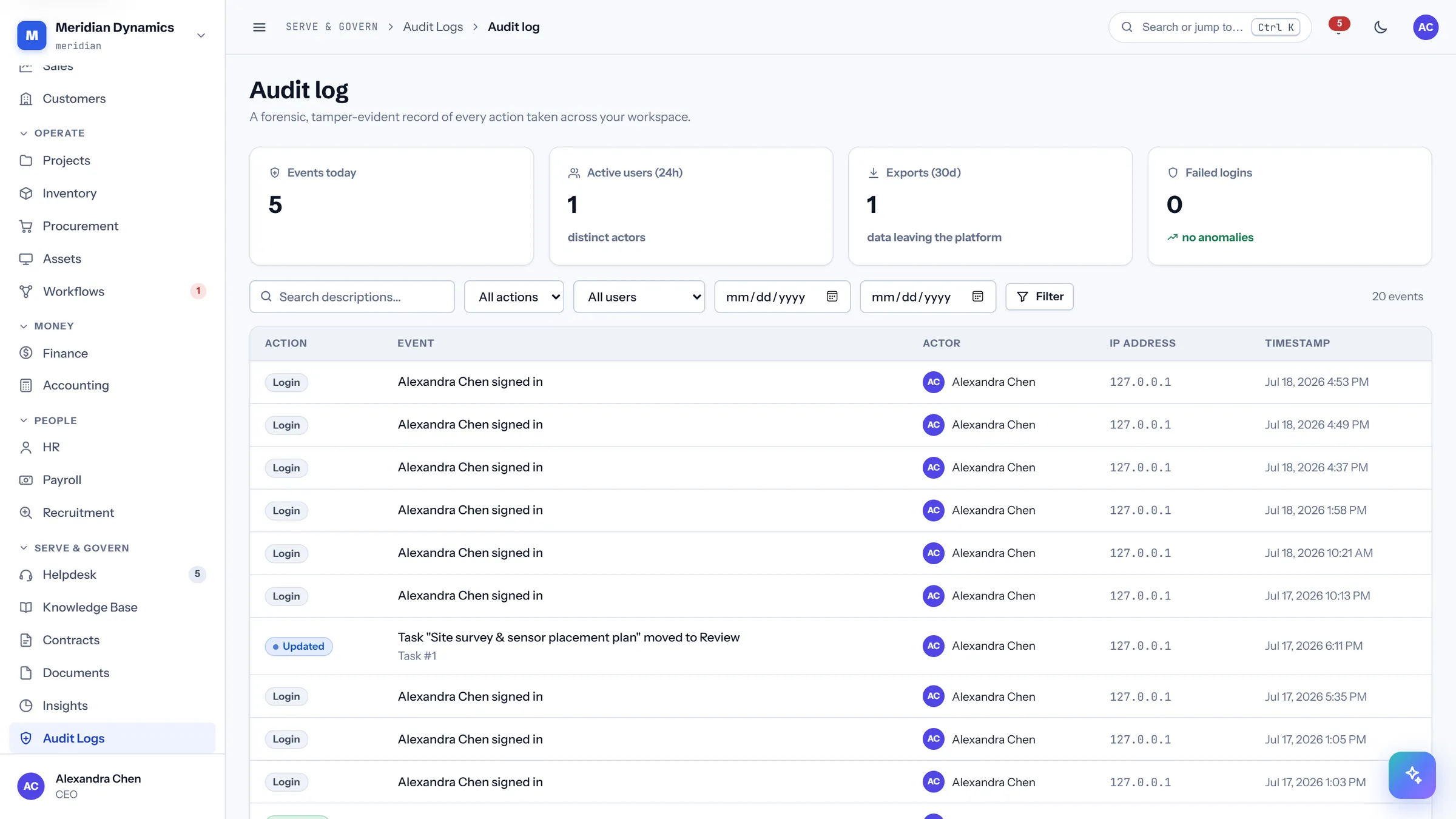Click the HR person icon

tap(25, 447)
